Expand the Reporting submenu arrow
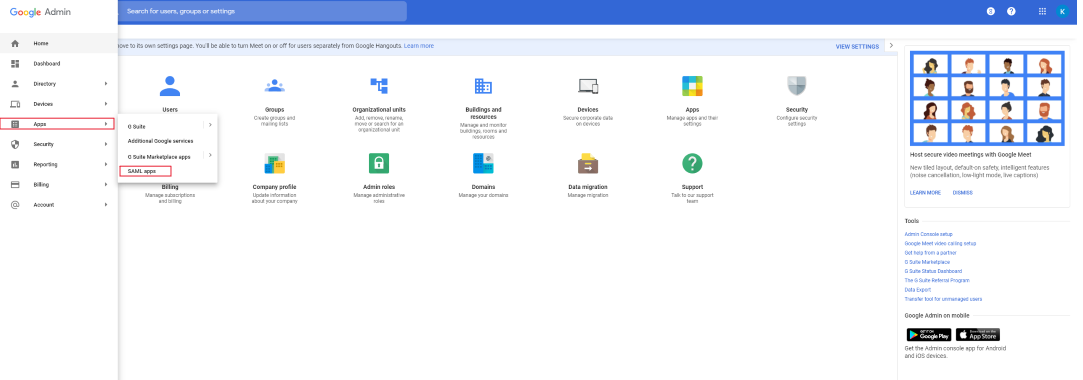1083x380 pixels. (x=106, y=164)
